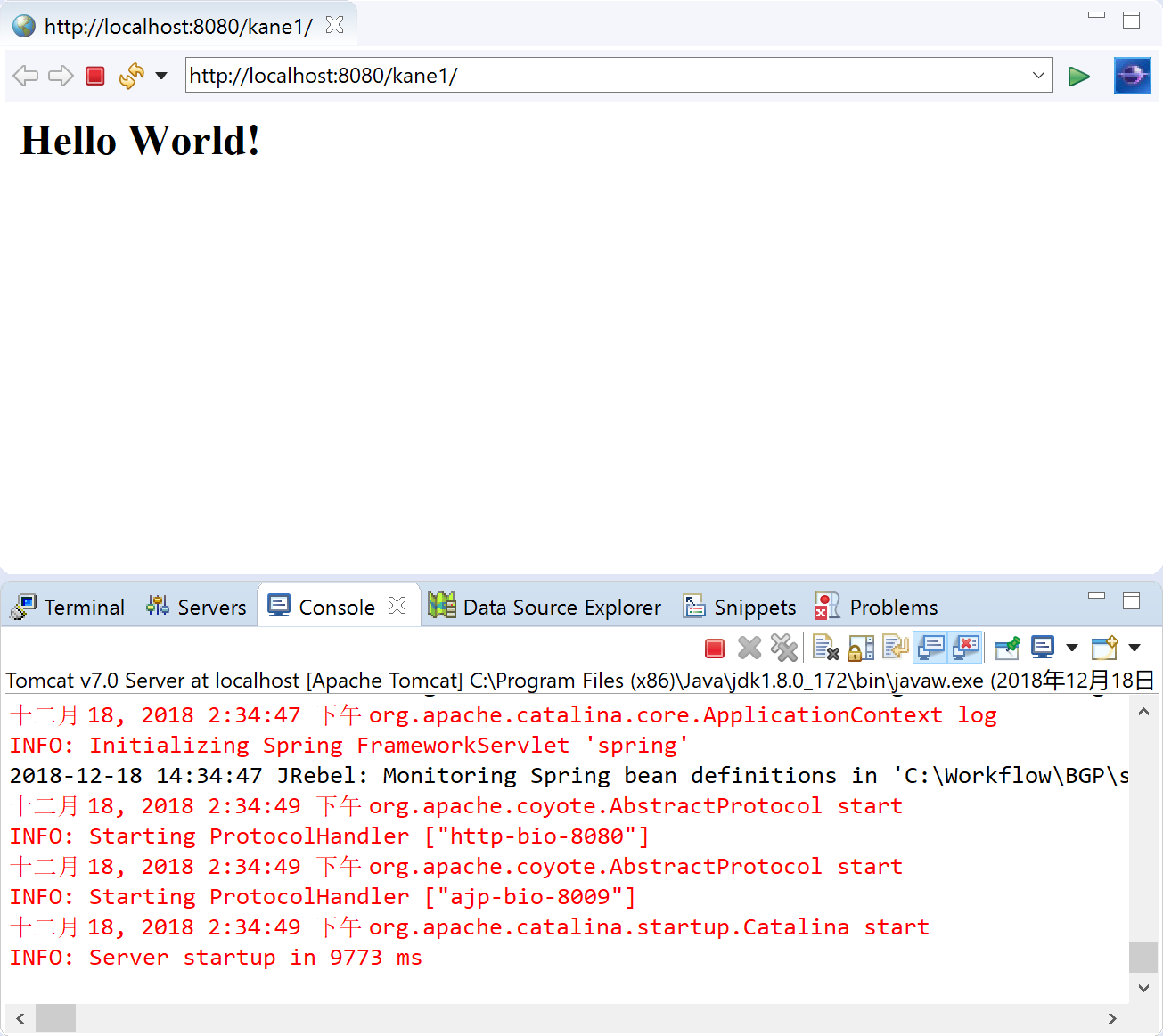Click the URL address field
1163x1036 pixels.
tap(606, 76)
